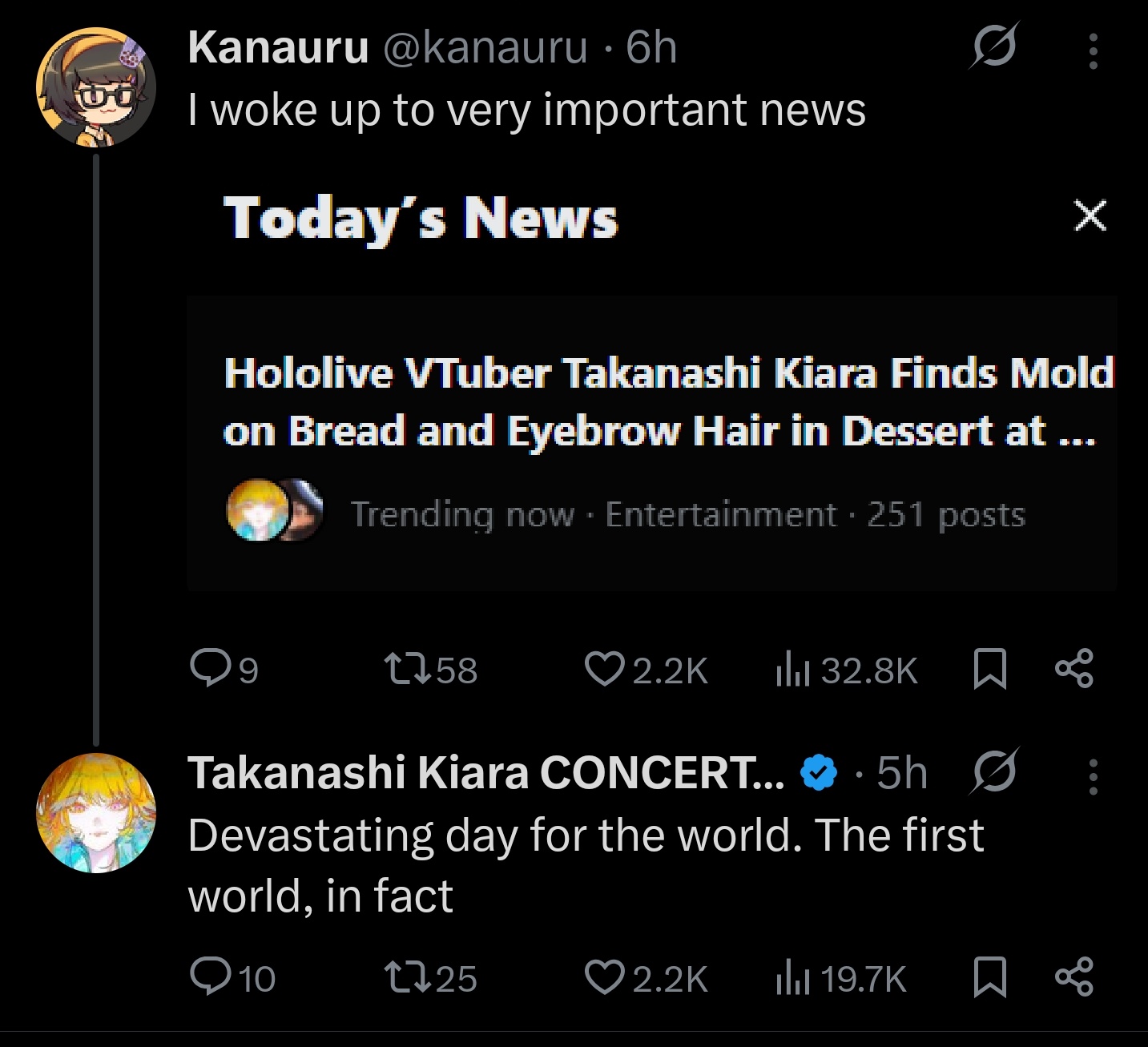Open Kanauru's profile picture
The image size is (1148, 1047).
95,87
